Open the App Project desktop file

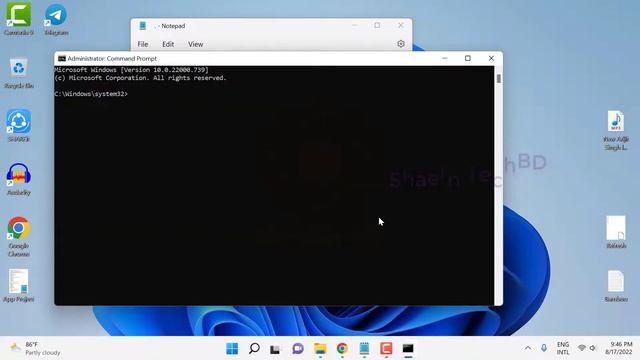[18, 286]
